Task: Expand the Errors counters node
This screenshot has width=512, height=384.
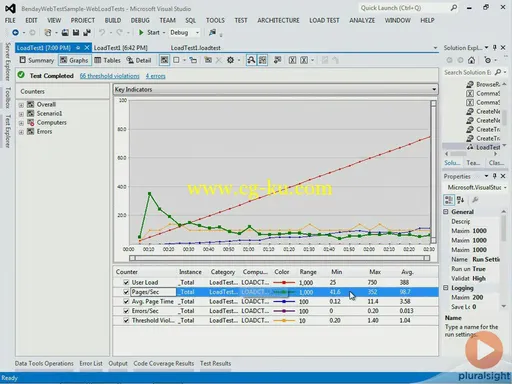Action: (x=21, y=132)
